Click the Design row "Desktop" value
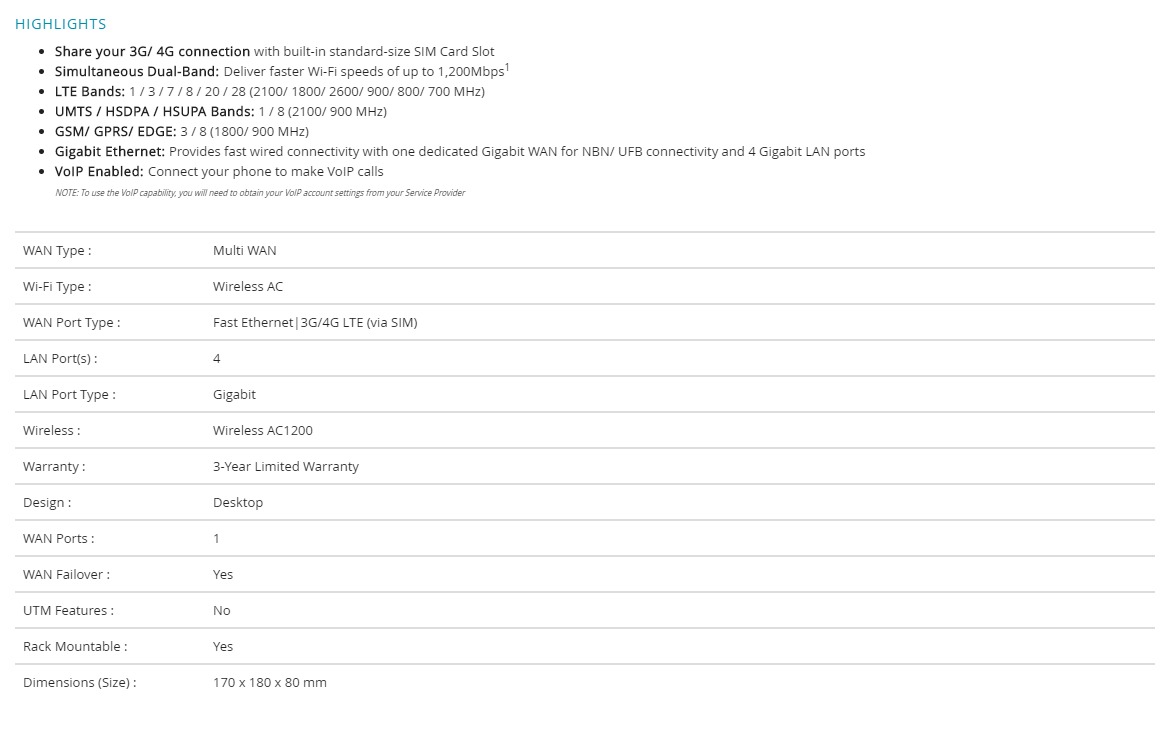 point(238,503)
